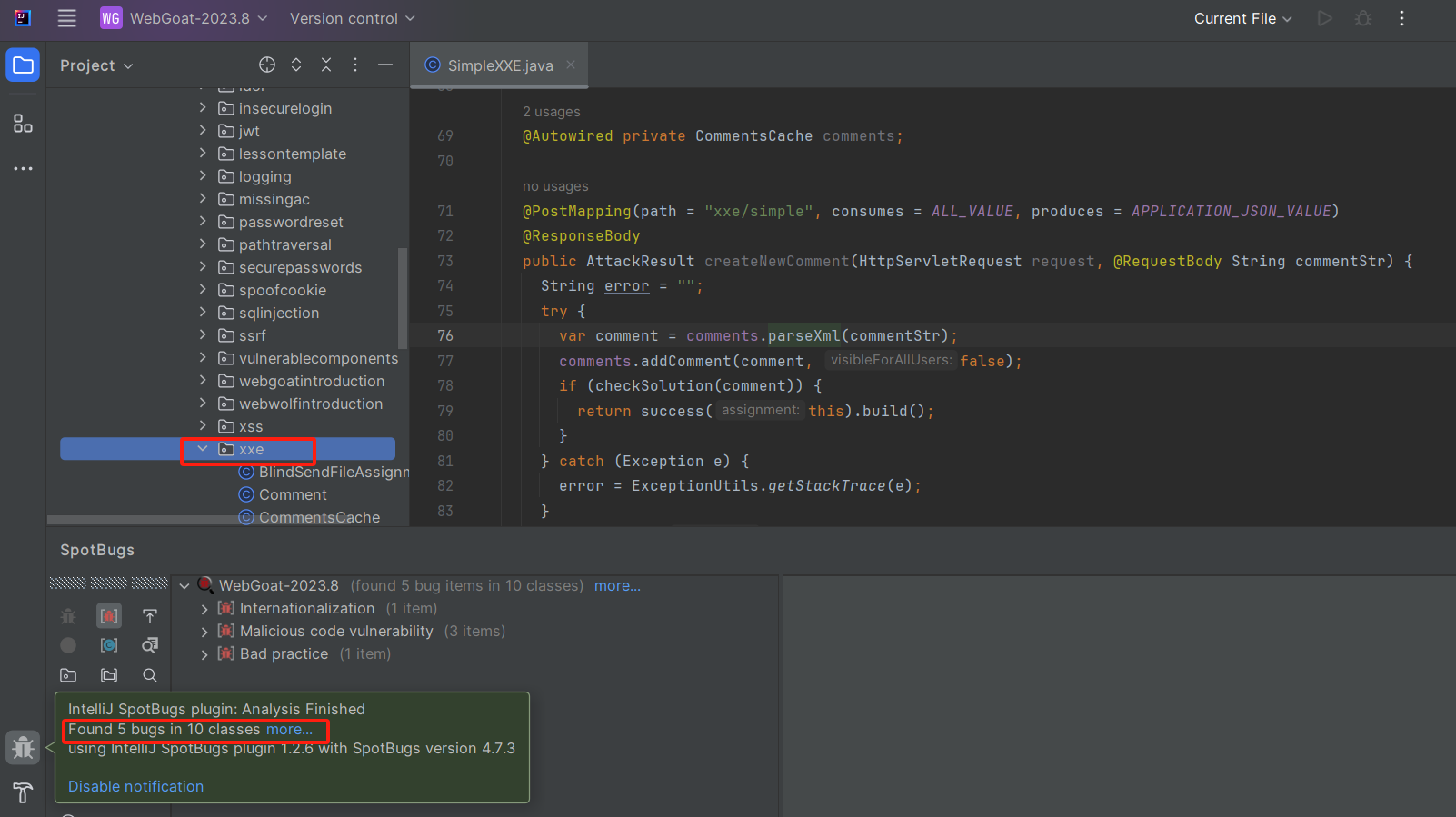Open Build hammer tool window
Image resolution: width=1456 pixels, height=817 pixels.
point(23,792)
